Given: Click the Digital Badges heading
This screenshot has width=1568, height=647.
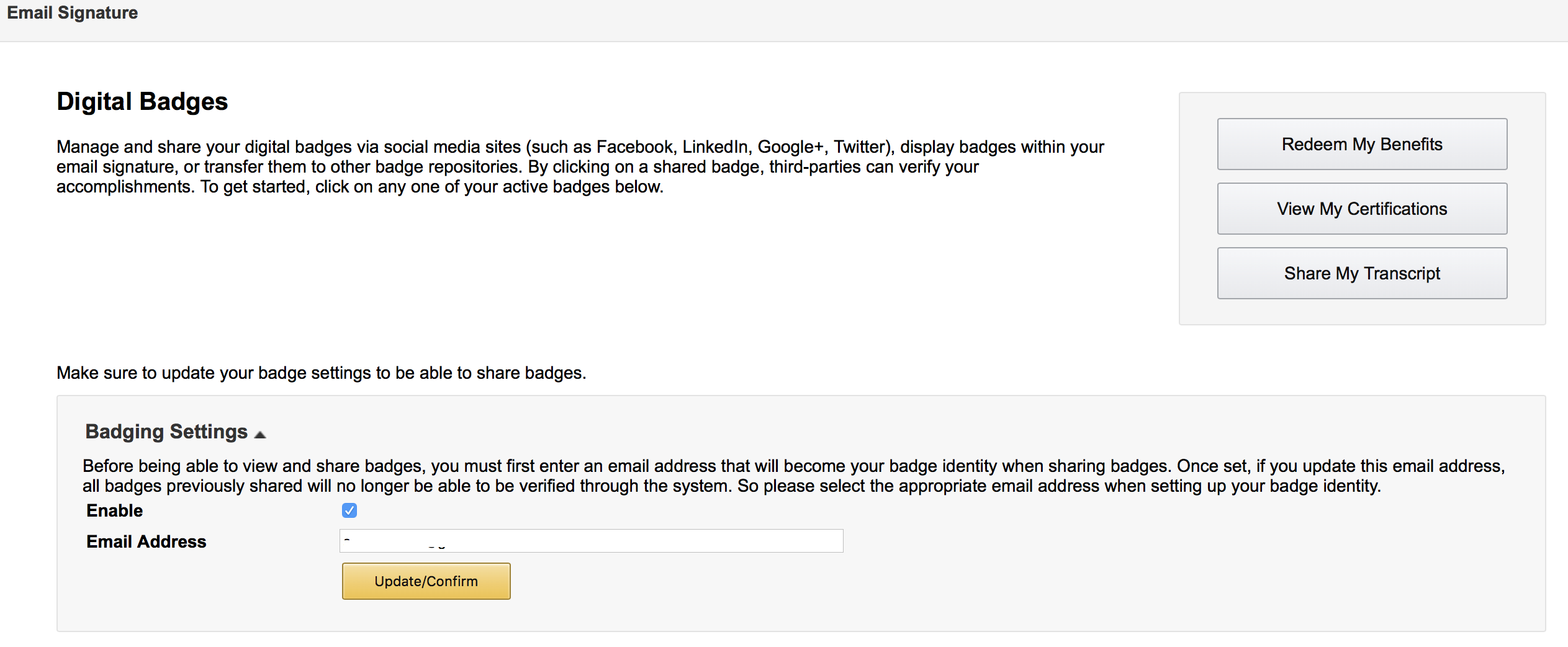Looking at the screenshot, I should [142, 102].
